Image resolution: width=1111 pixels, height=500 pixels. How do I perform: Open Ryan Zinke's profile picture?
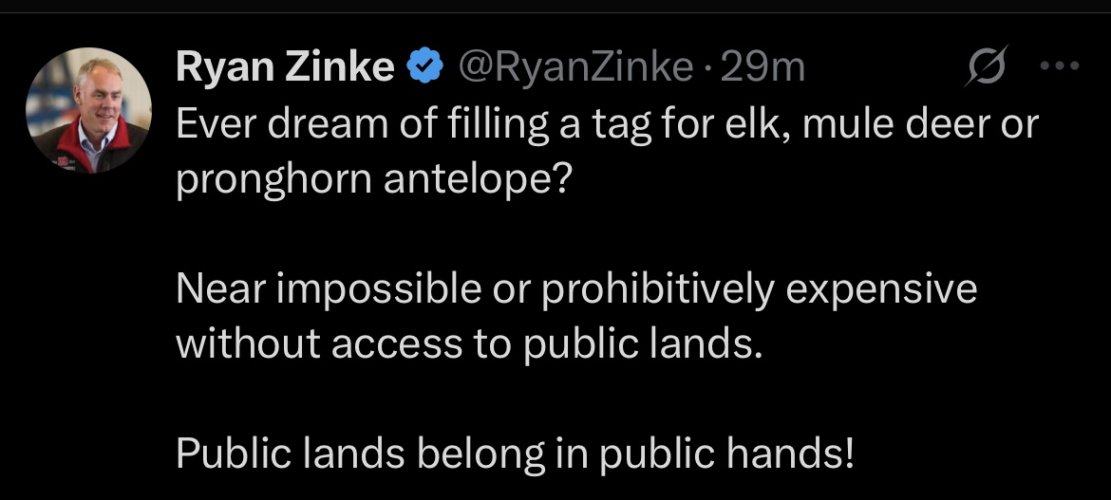(x=90, y=110)
